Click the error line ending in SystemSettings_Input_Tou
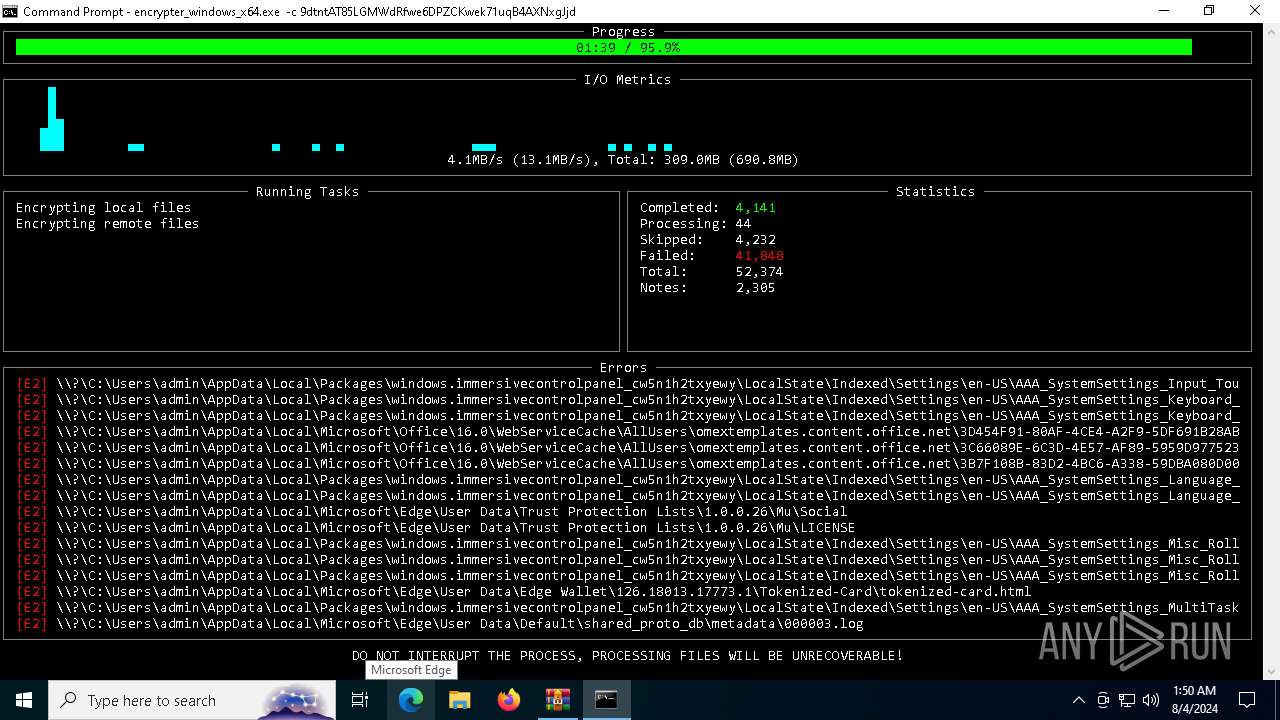 pos(628,384)
